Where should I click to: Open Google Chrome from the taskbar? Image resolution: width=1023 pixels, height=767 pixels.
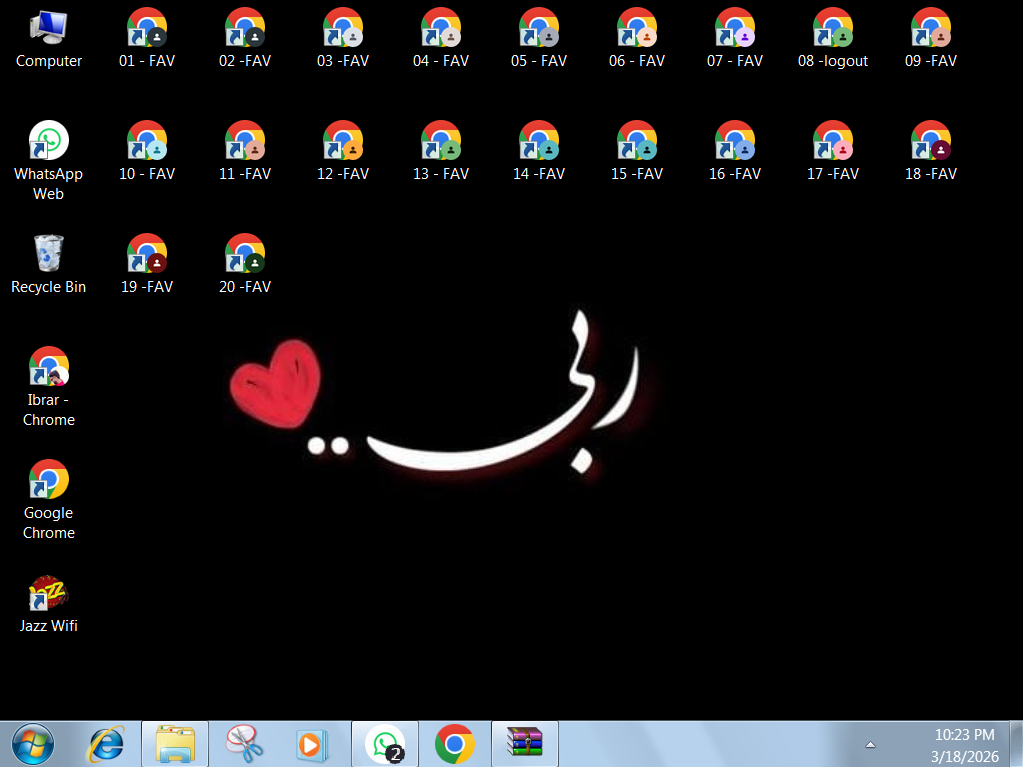coord(454,744)
